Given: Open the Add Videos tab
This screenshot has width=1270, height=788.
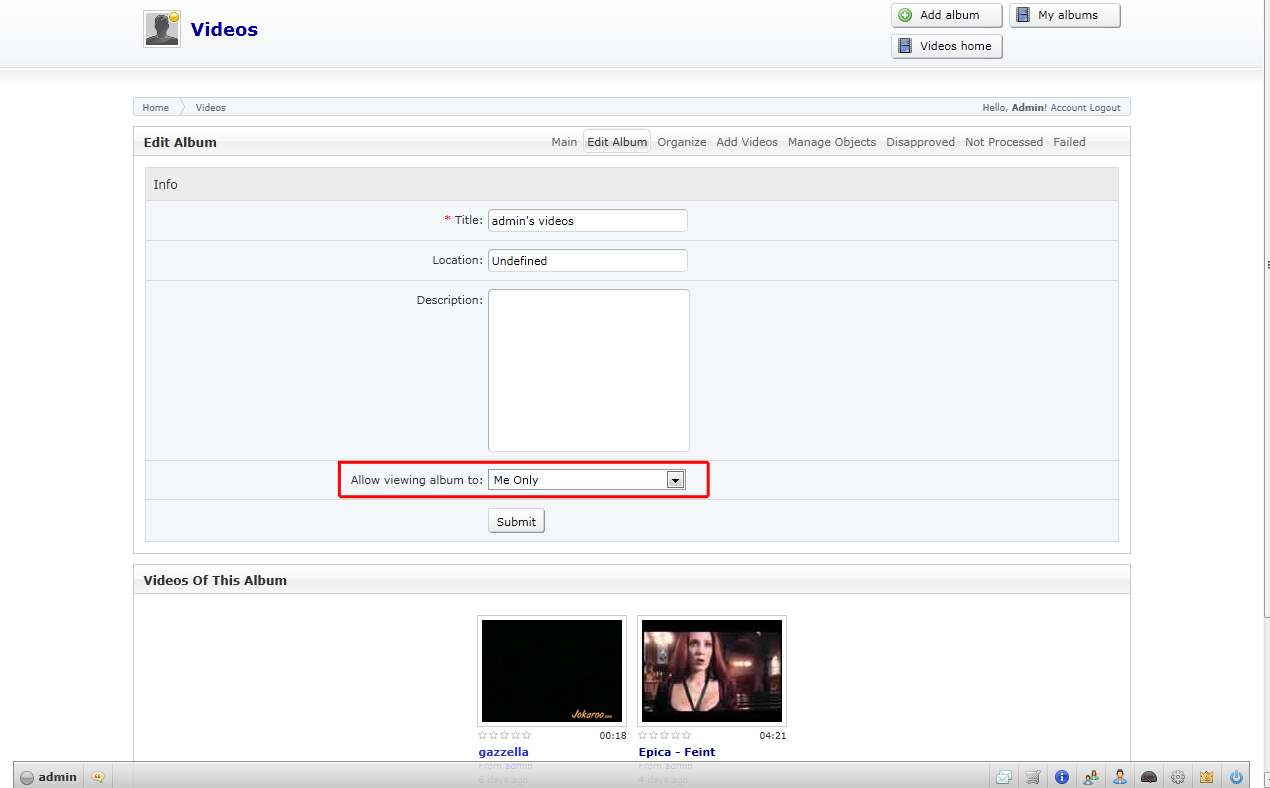Looking at the screenshot, I should click(x=746, y=142).
